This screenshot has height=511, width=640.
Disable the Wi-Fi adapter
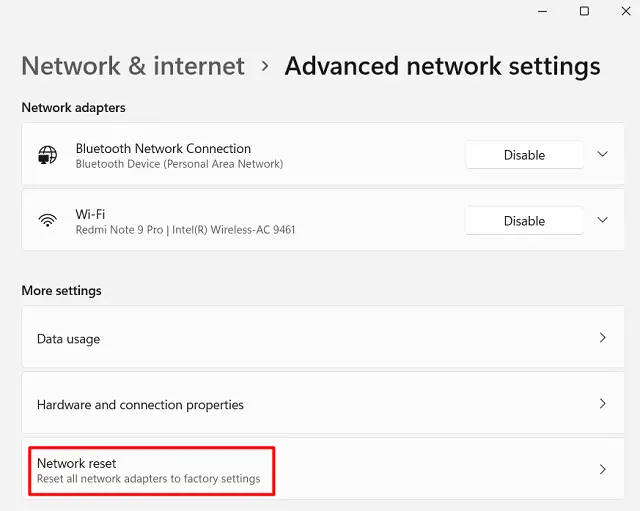tap(524, 221)
